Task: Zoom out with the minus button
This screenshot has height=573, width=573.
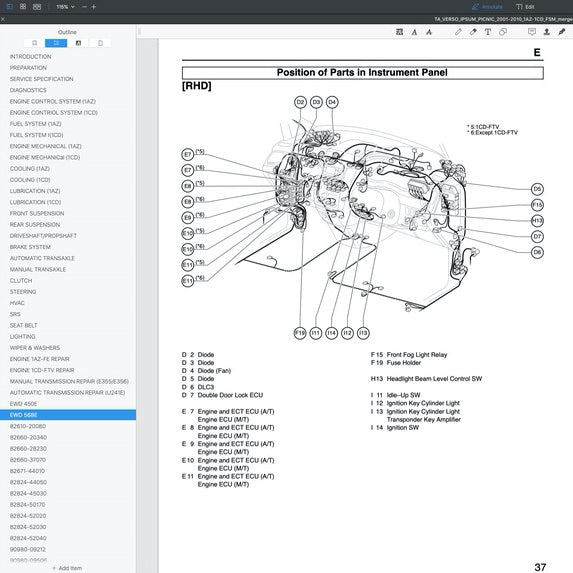Action: (x=84, y=7)
